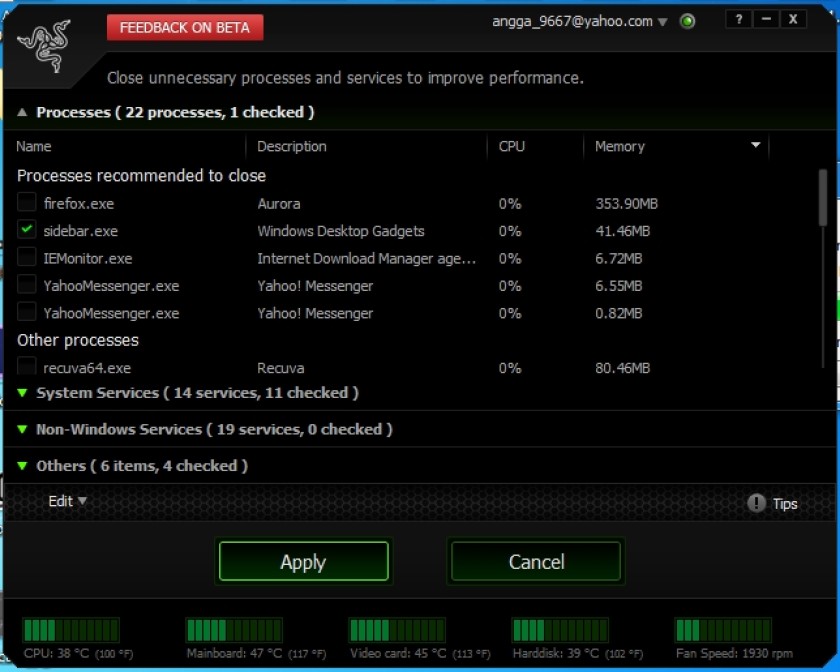Click the Tips exclamation icon
This screenshot has height=672, width=840.
(x=756, y=503)
